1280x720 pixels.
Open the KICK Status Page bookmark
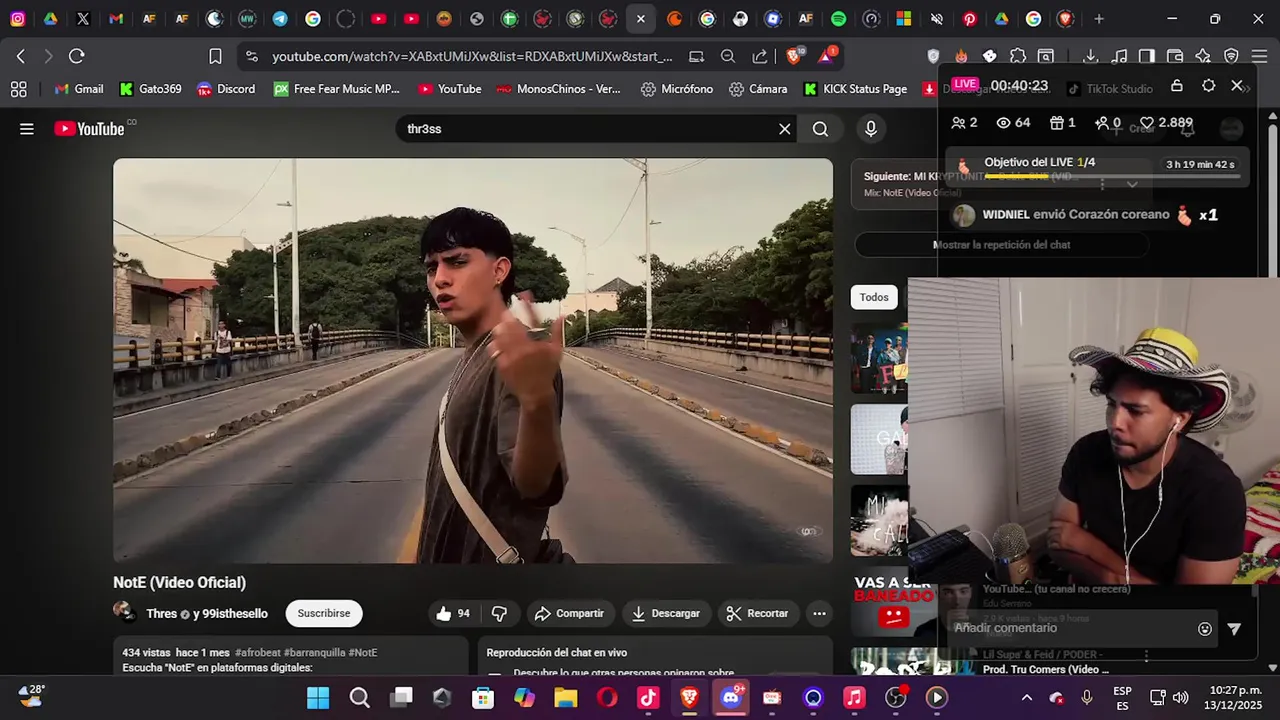tap(855, 89)
